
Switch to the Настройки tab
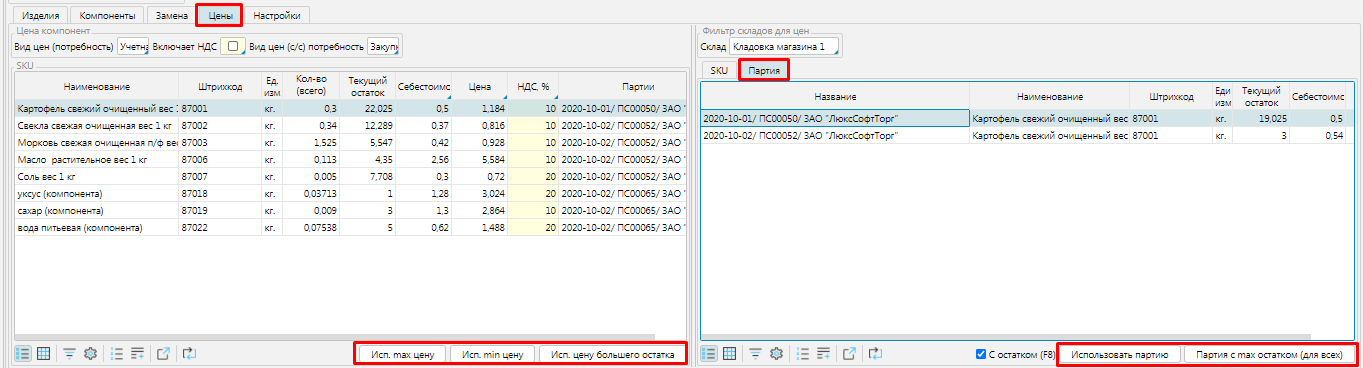(276, 15)
